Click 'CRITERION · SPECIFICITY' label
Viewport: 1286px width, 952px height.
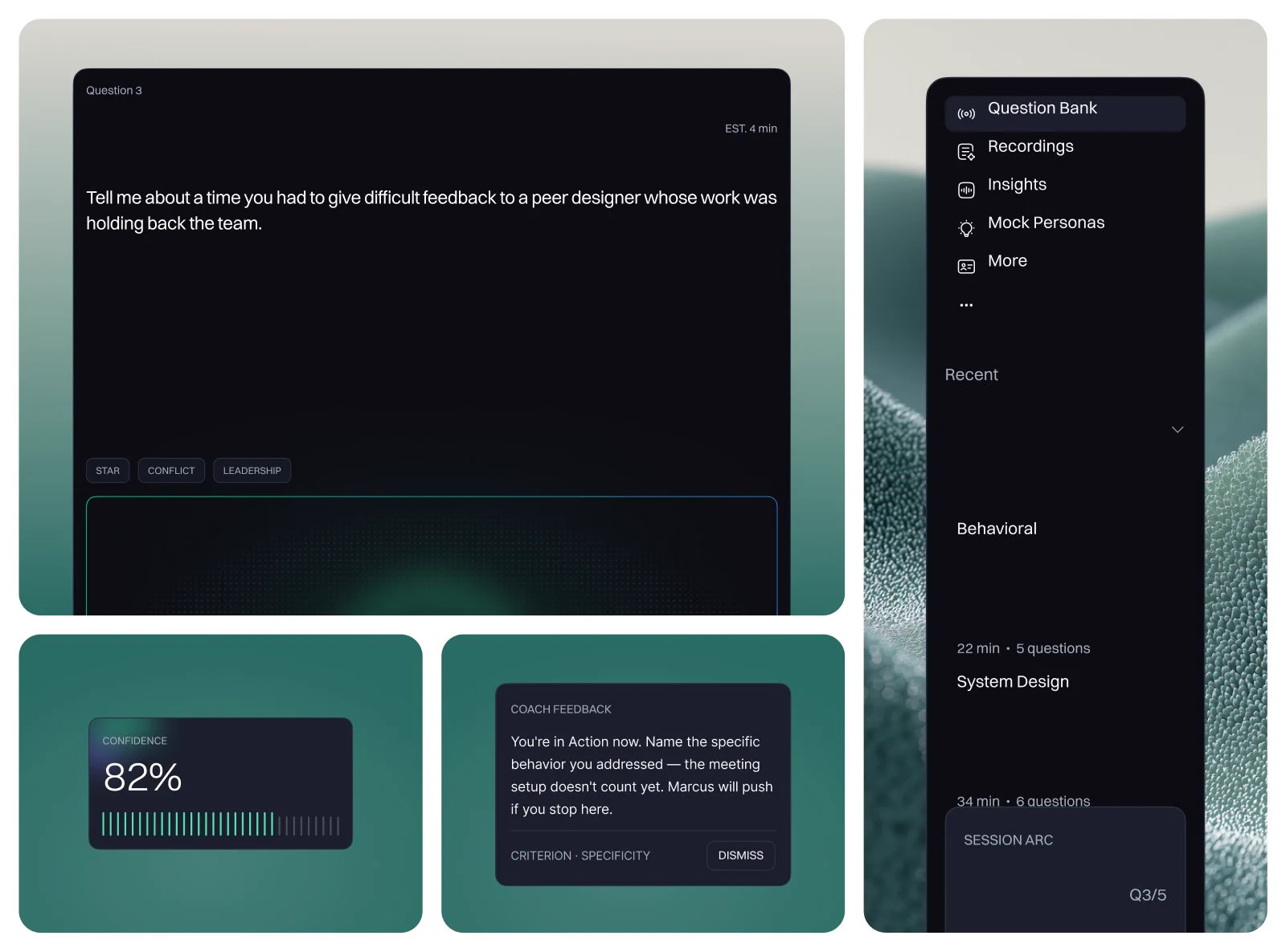coord(580,856)
